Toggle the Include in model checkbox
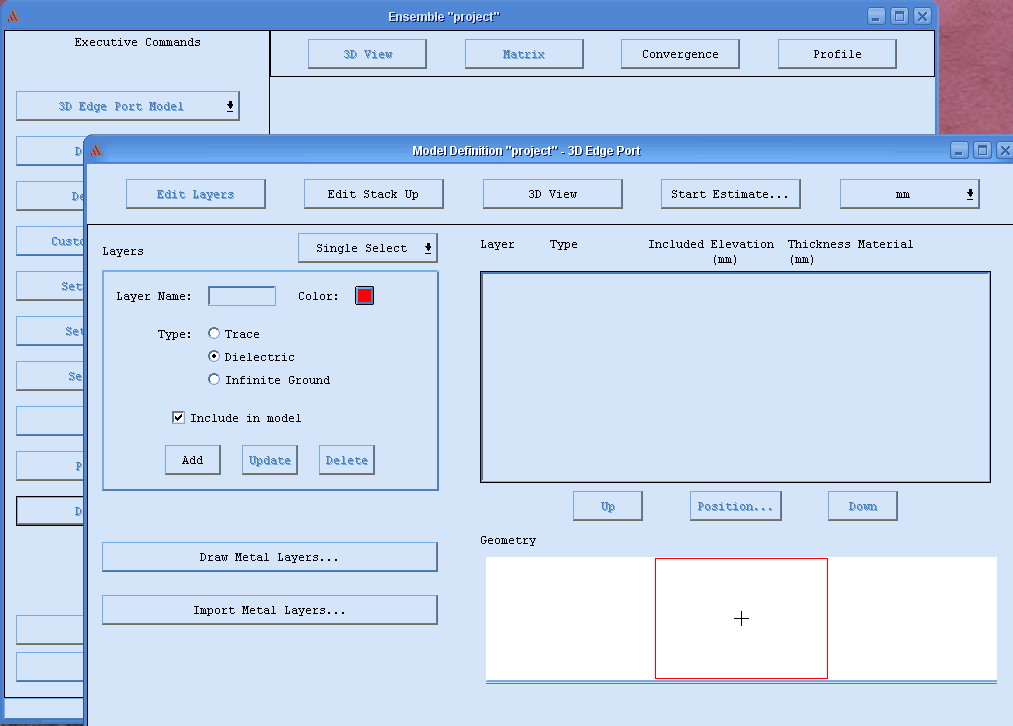Screen dimensions: 1013x726 tap(178, 418)
